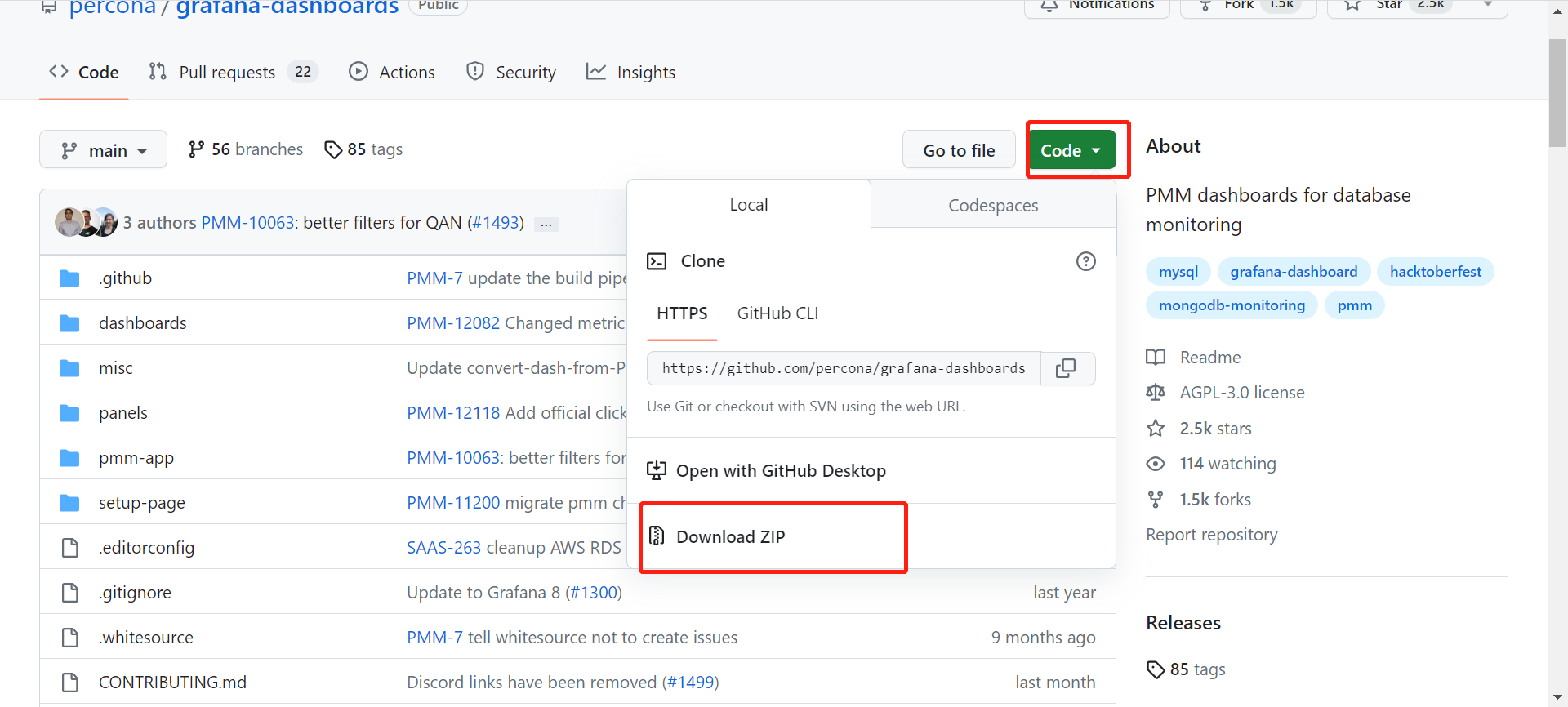Image resolution: width=1568 pixels, height=707 pixels.
Task: Copy the clone URL with copy icon
Action: tap(1066, 368)
